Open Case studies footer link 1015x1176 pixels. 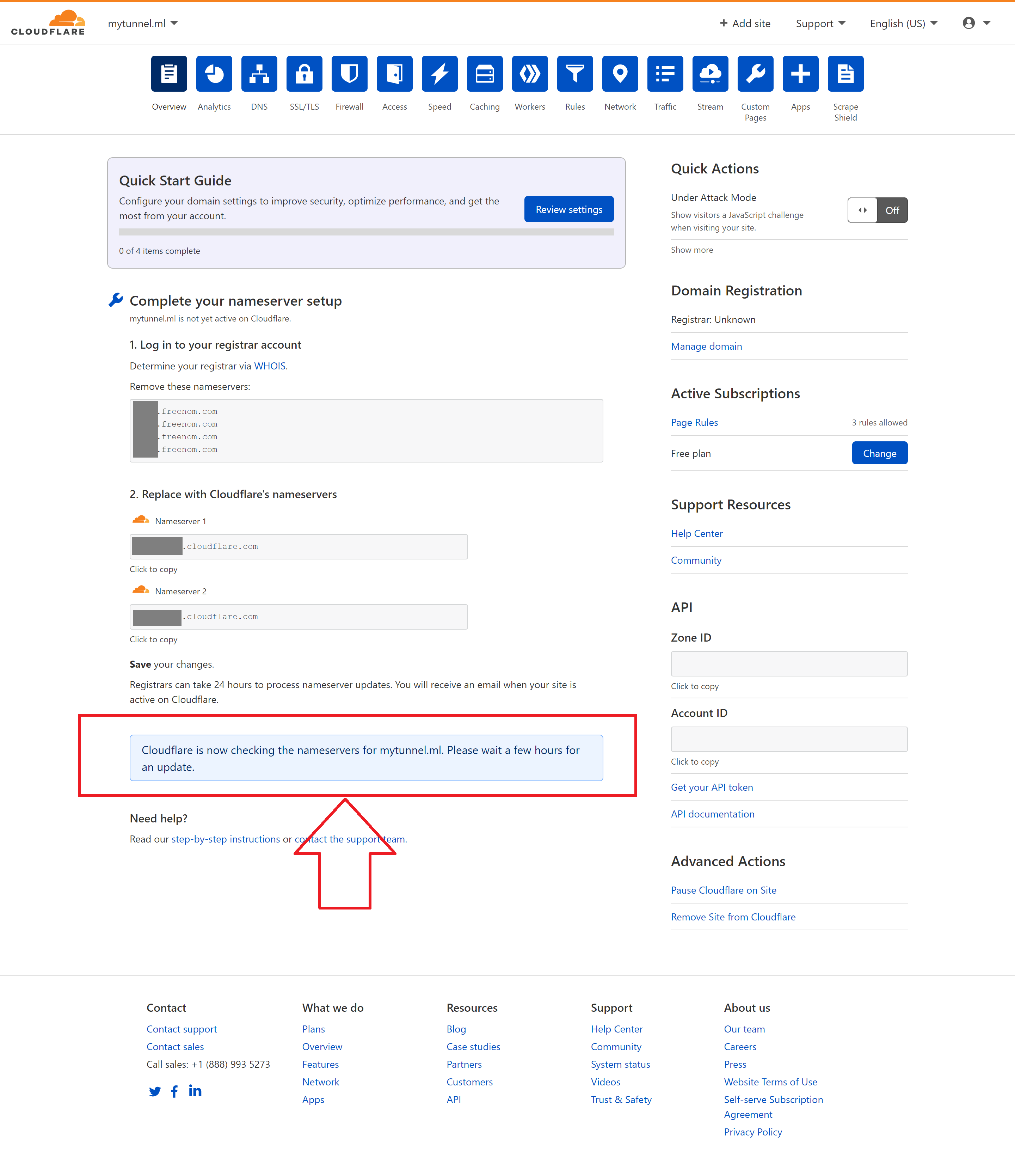[473, 1047]
